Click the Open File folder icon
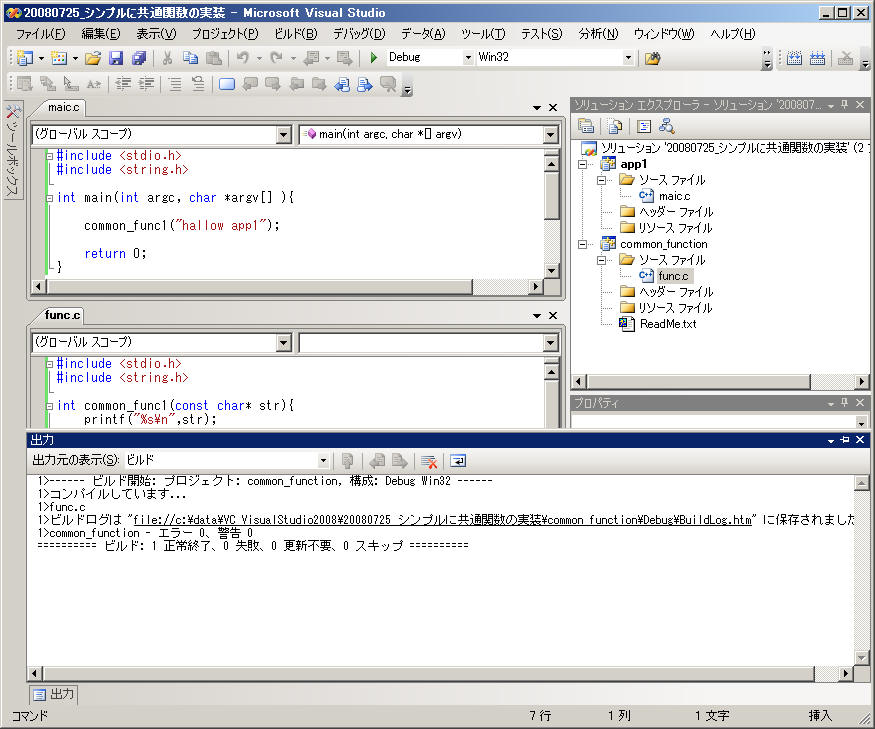The height and width of the screenshot is (729, 875). [93, 58]
